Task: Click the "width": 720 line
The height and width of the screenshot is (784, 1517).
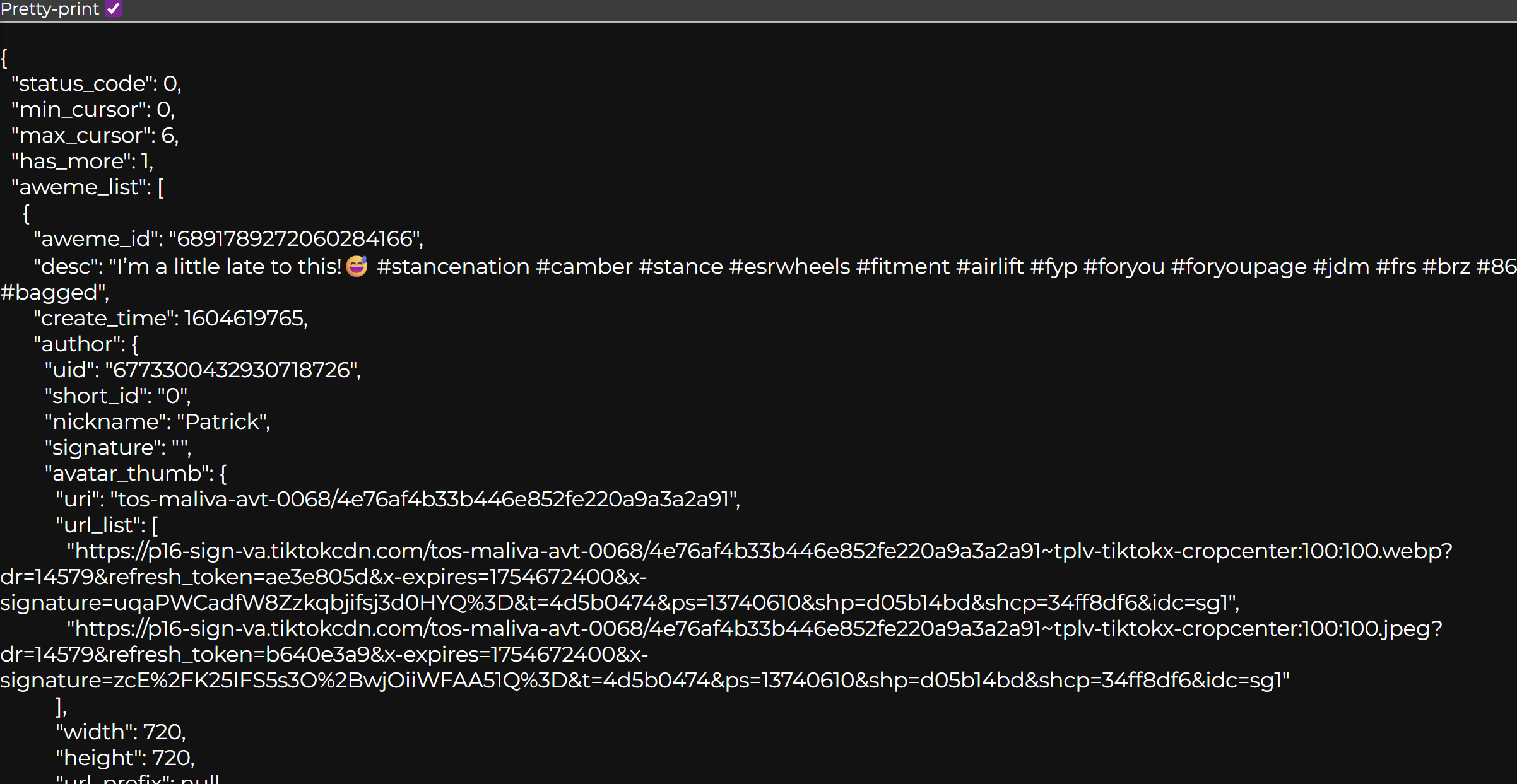Action: click(120, 732)
